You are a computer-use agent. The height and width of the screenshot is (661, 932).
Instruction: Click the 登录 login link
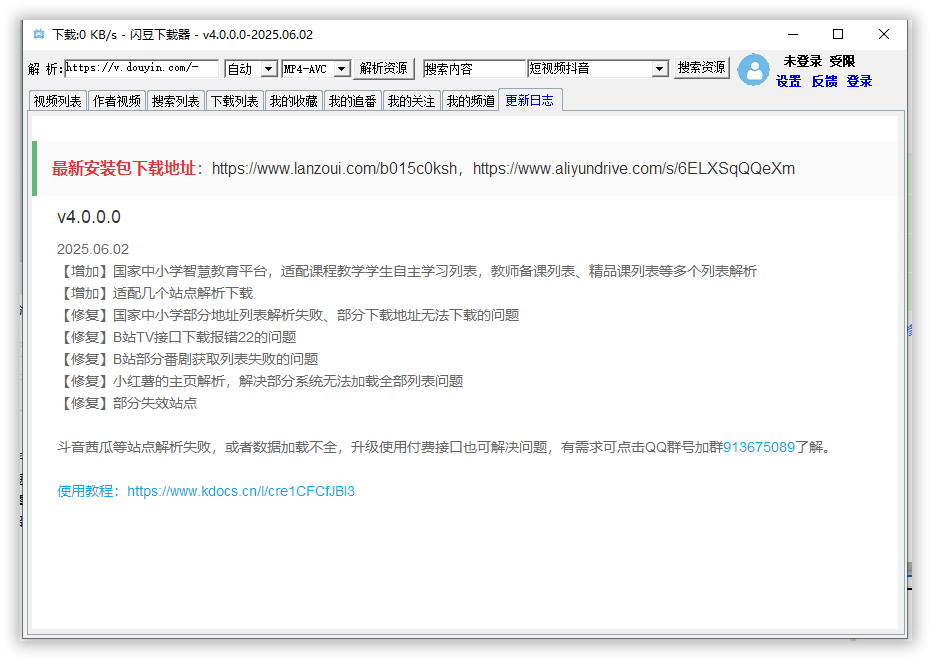point(859,82)
